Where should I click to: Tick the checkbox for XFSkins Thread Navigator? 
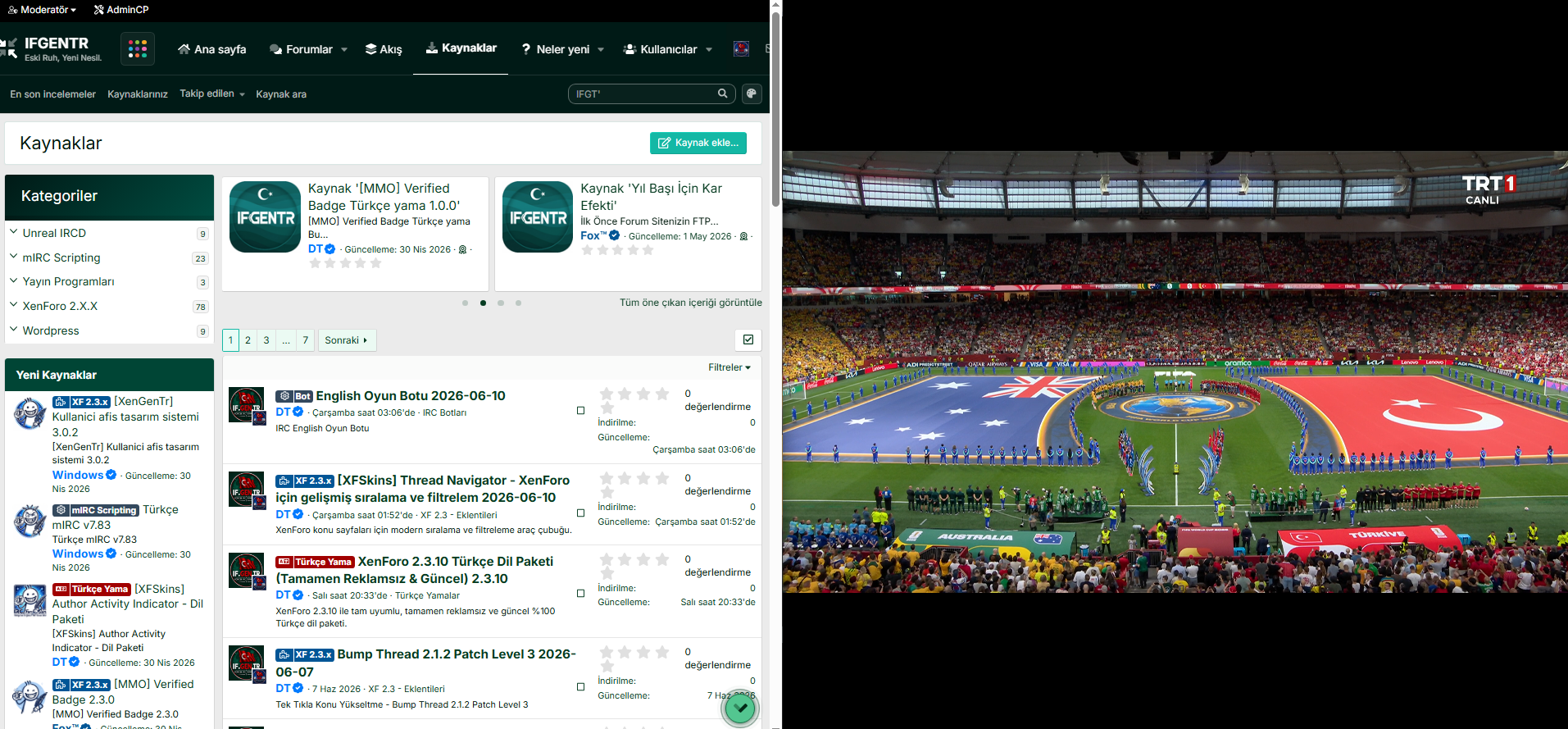[x=580, y=513]
